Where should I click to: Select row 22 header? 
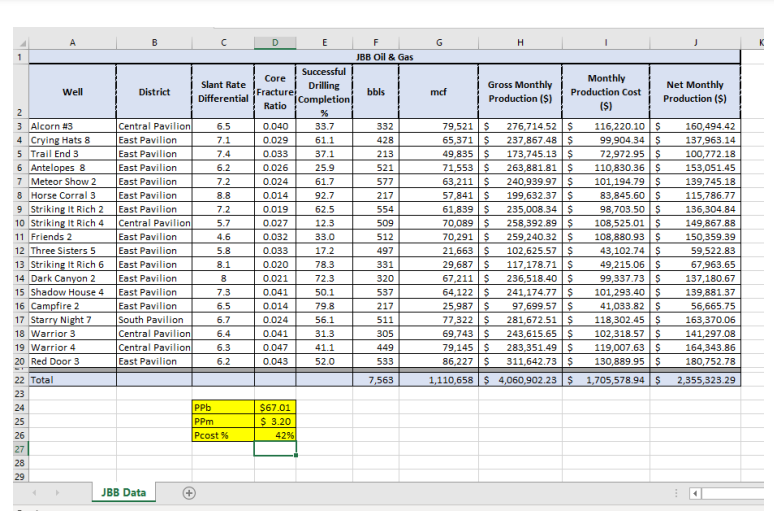point(20,380)
